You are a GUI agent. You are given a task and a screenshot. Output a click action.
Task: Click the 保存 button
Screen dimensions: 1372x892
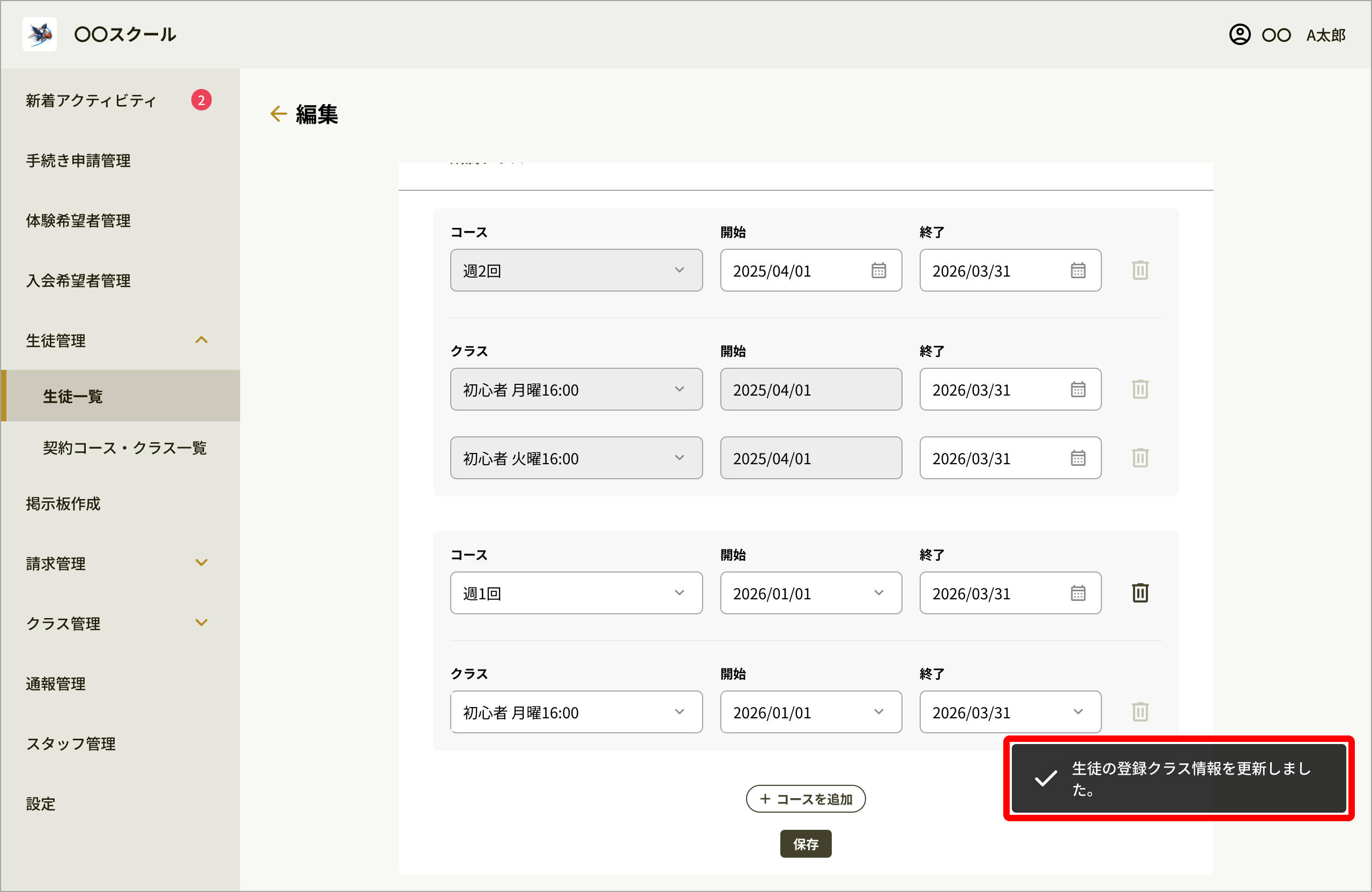(x=806, y=844)
